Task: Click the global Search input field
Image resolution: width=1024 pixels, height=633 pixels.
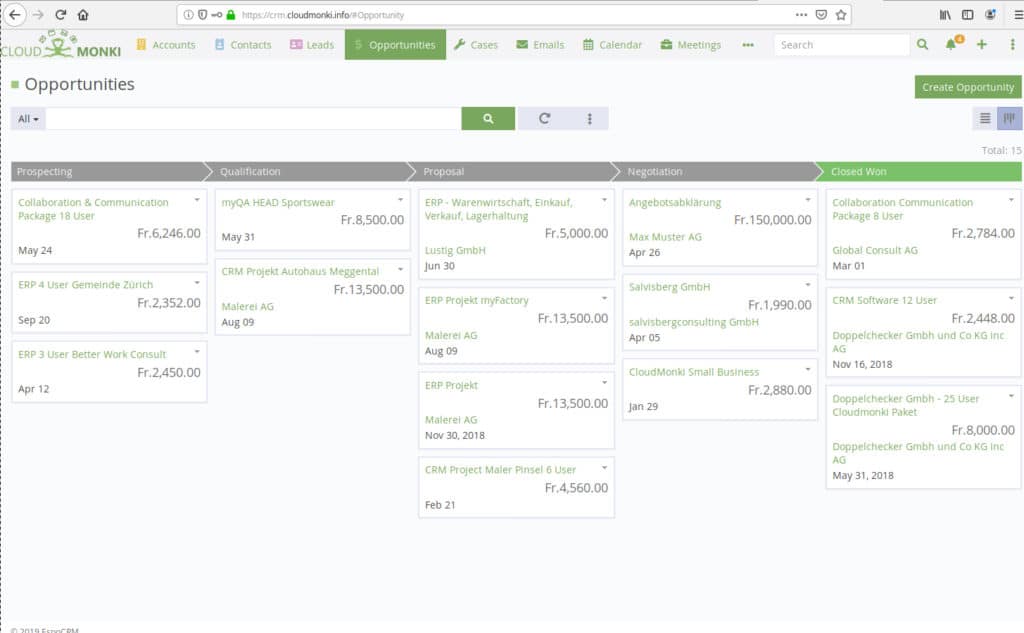Action: tap(841, 44)
